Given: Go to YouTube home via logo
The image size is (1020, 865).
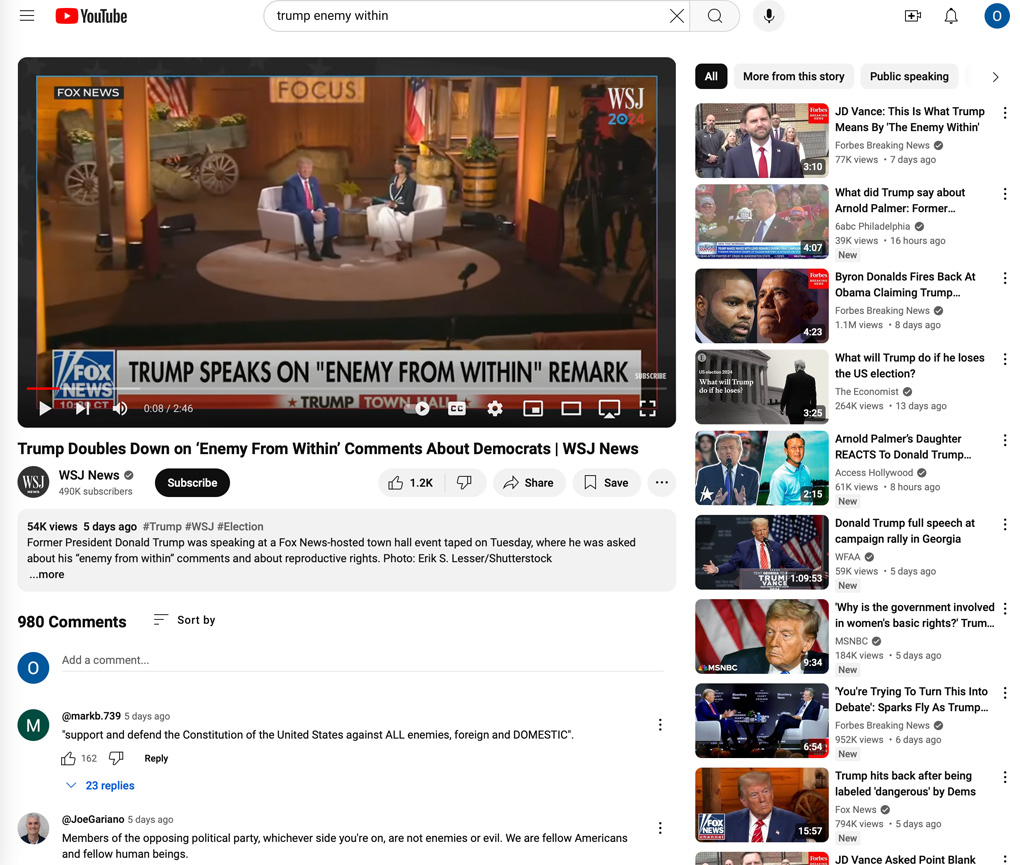Looking at the screenshot, I should point(91,16).
